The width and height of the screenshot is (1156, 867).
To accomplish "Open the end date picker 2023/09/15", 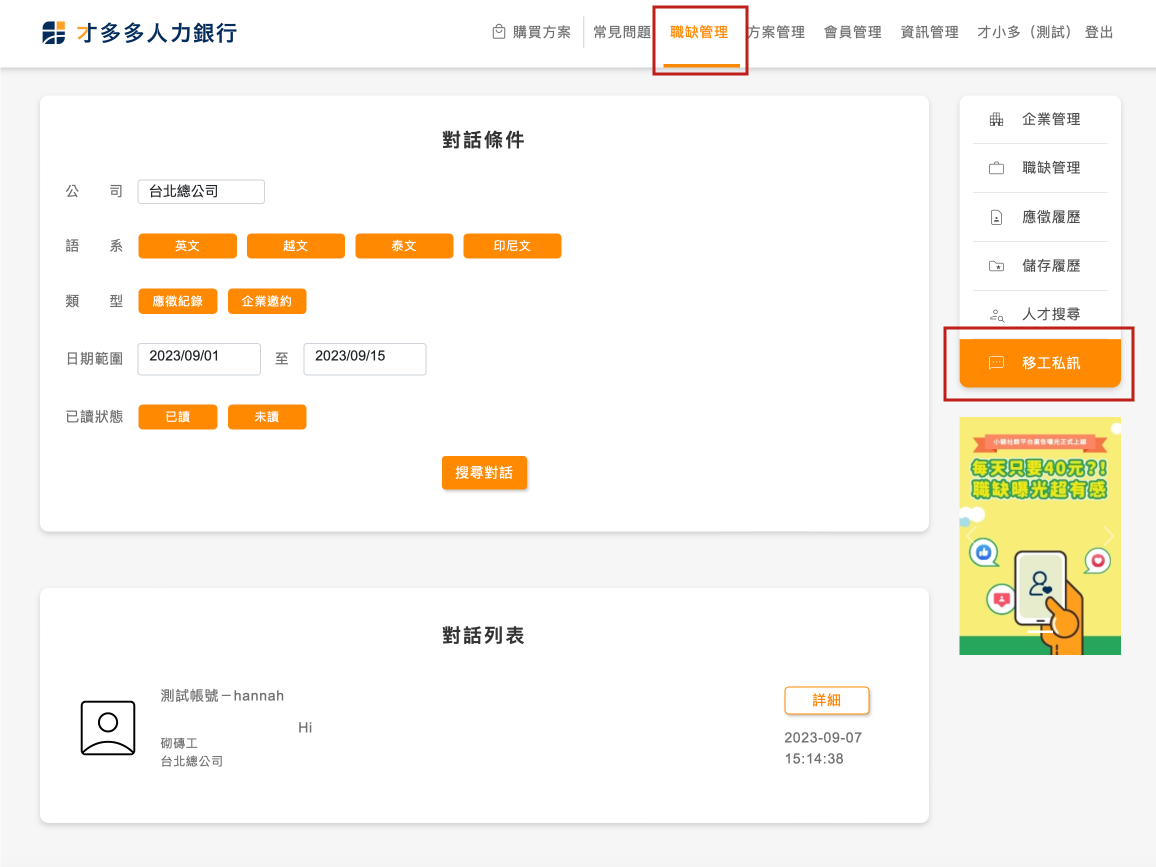I will coord(364,359).
